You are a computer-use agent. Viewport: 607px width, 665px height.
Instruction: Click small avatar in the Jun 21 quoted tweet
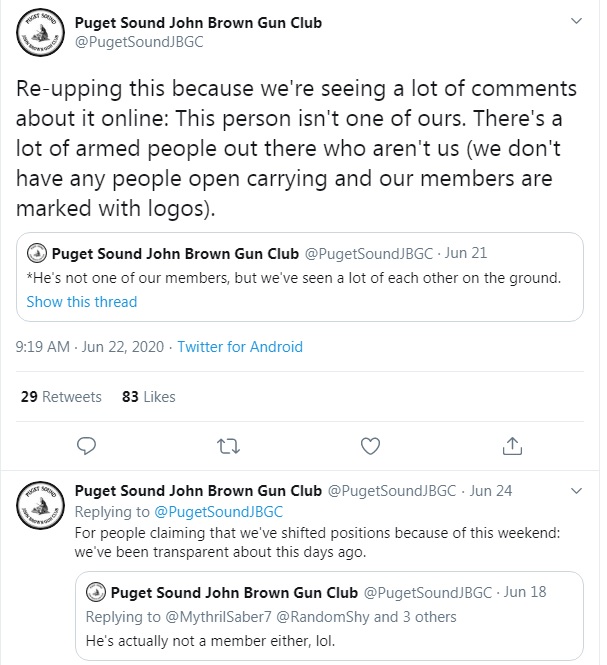tap(36, 253)
